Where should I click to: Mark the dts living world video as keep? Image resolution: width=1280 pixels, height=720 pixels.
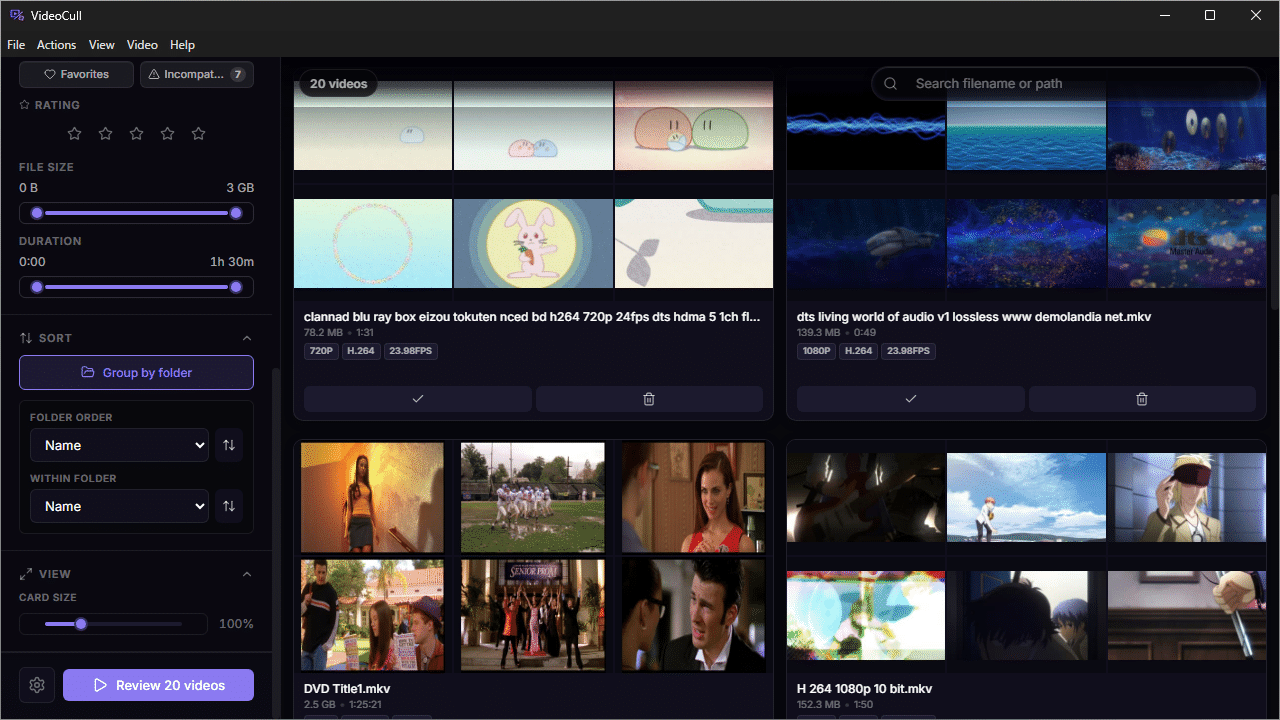coord(910,399)
